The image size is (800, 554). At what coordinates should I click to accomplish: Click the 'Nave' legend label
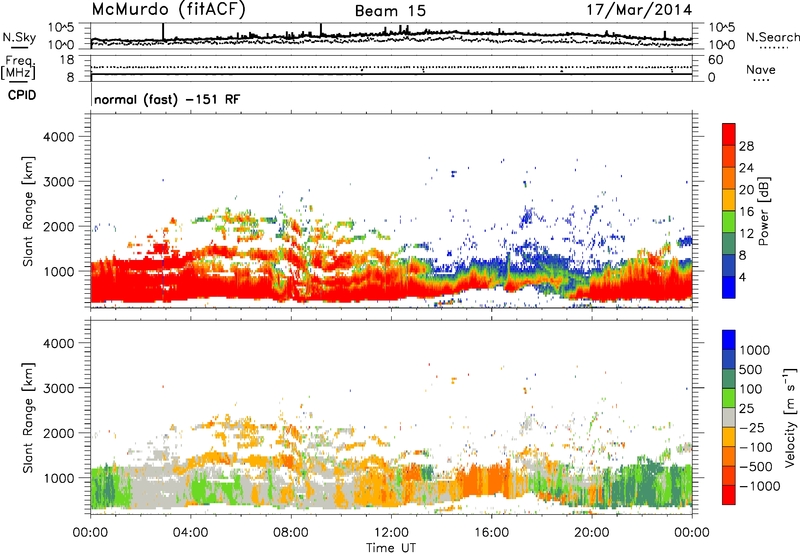(x=760, y=70)
